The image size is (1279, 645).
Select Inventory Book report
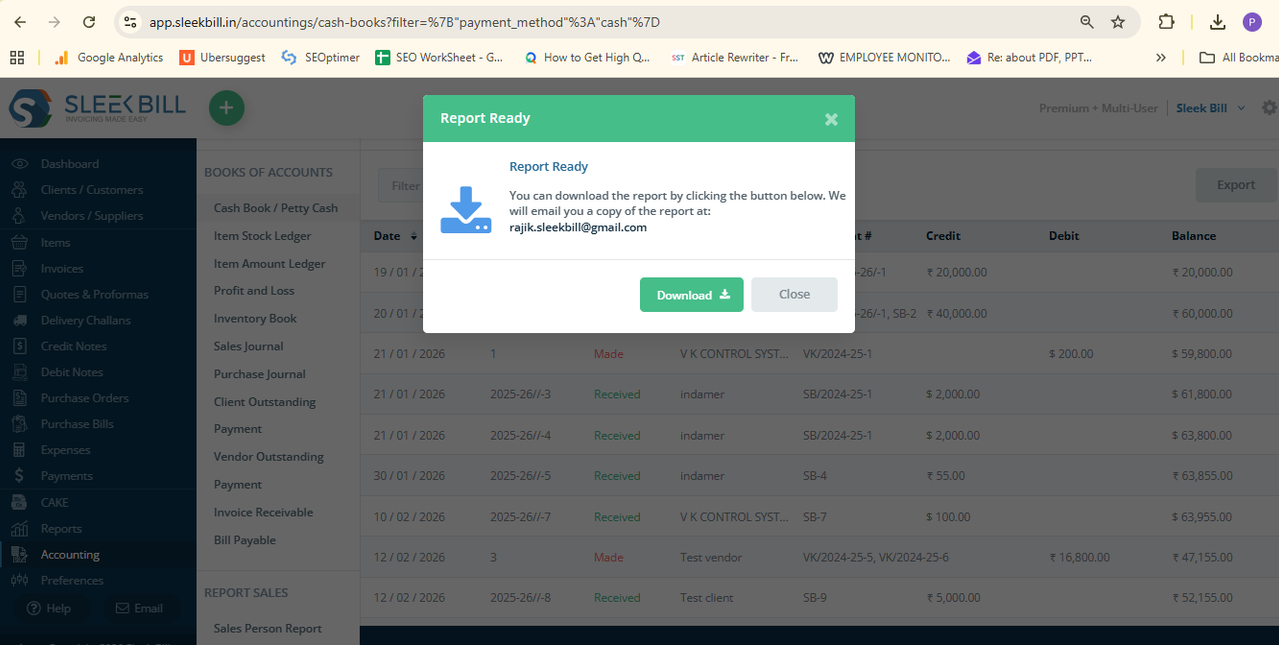(255, 319)
